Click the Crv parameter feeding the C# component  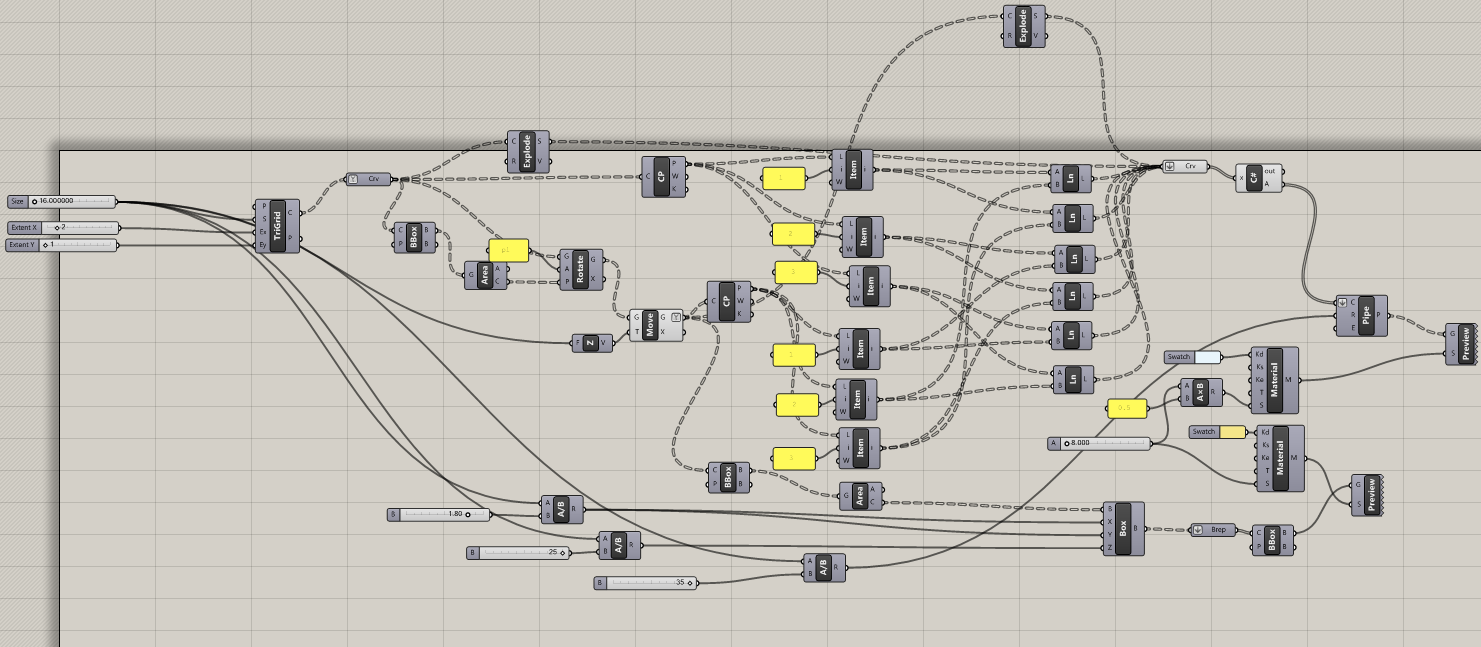click(x=1186, y=167)
